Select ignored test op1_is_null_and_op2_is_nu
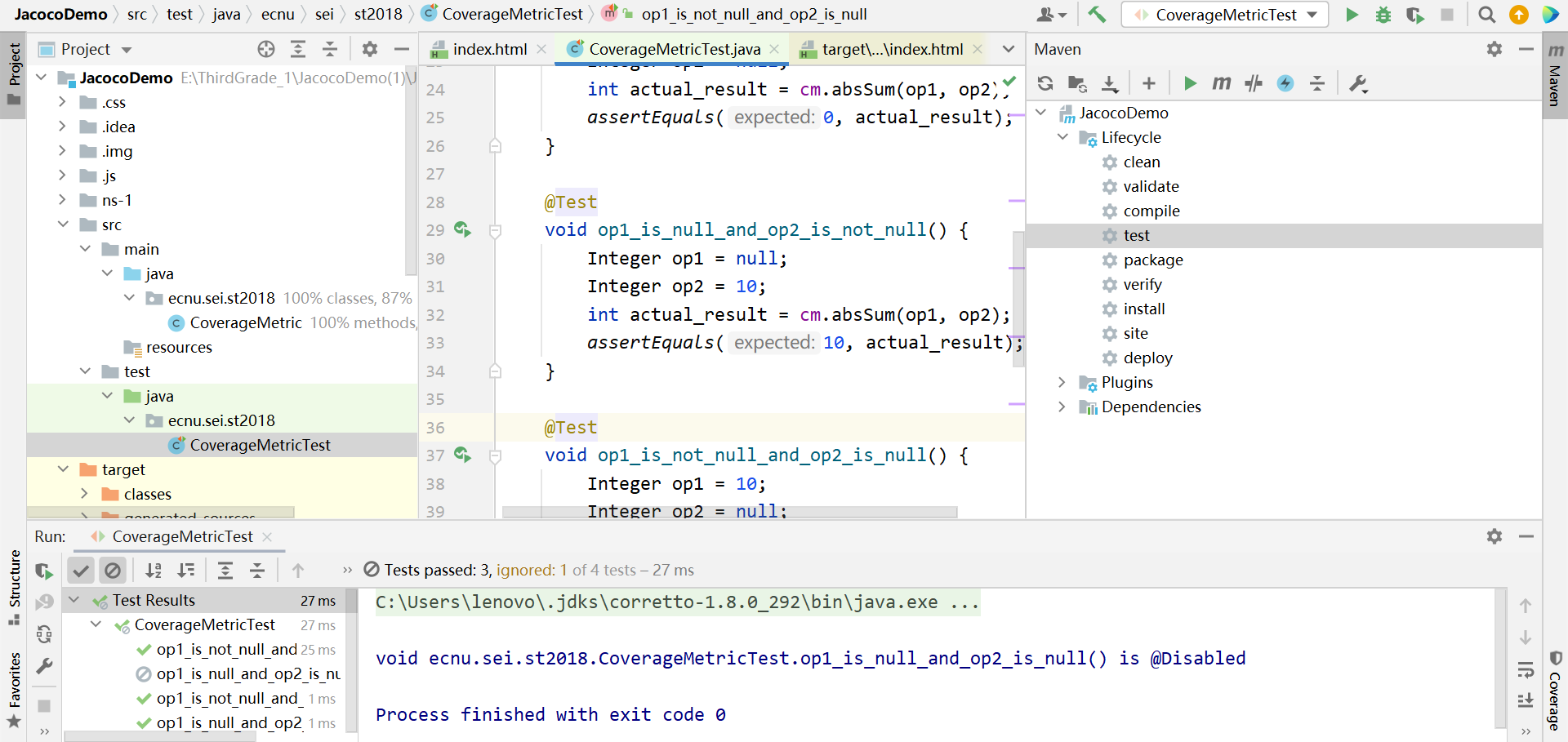 [248, 673]
